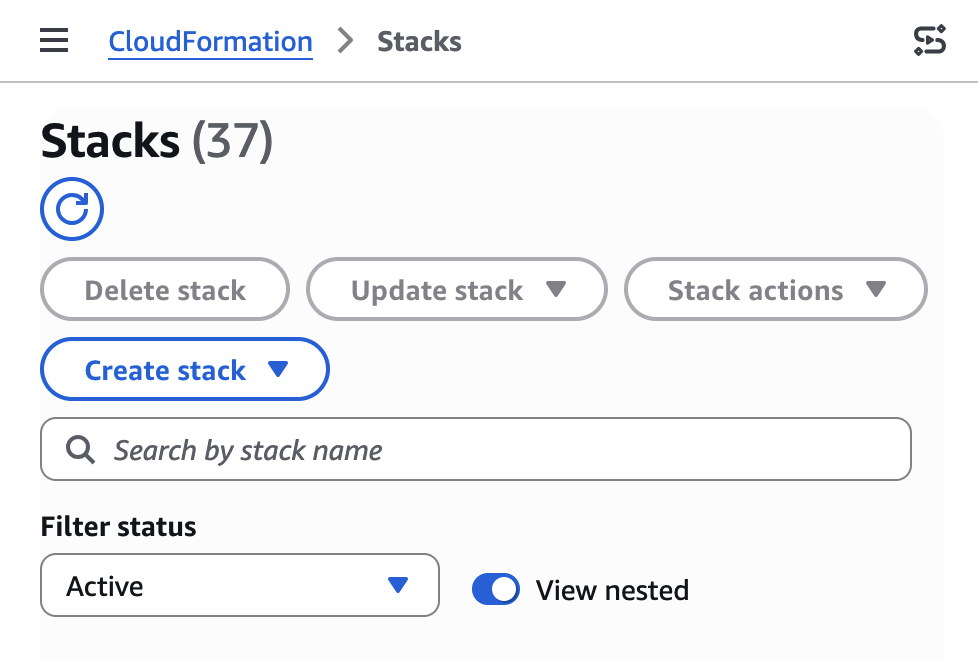
Task: Follow the CloudFormation breadcrumb link
Action: [x=210, y=41]
